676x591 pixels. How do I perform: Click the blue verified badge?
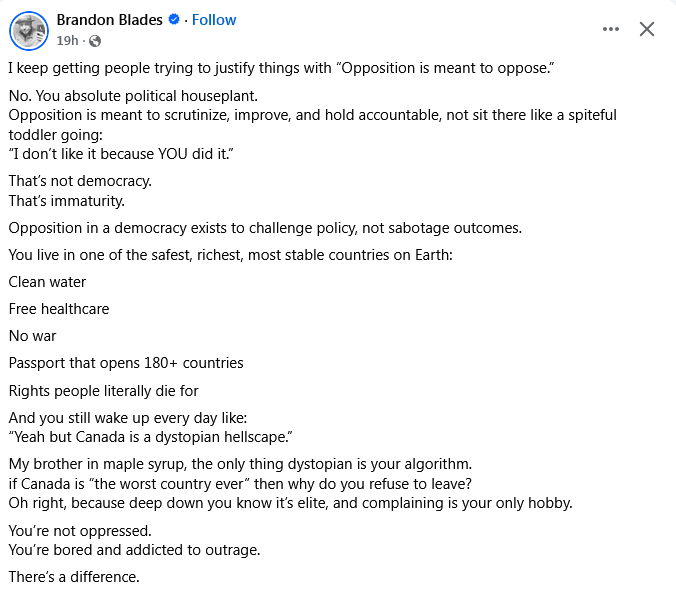pos(174,20)
